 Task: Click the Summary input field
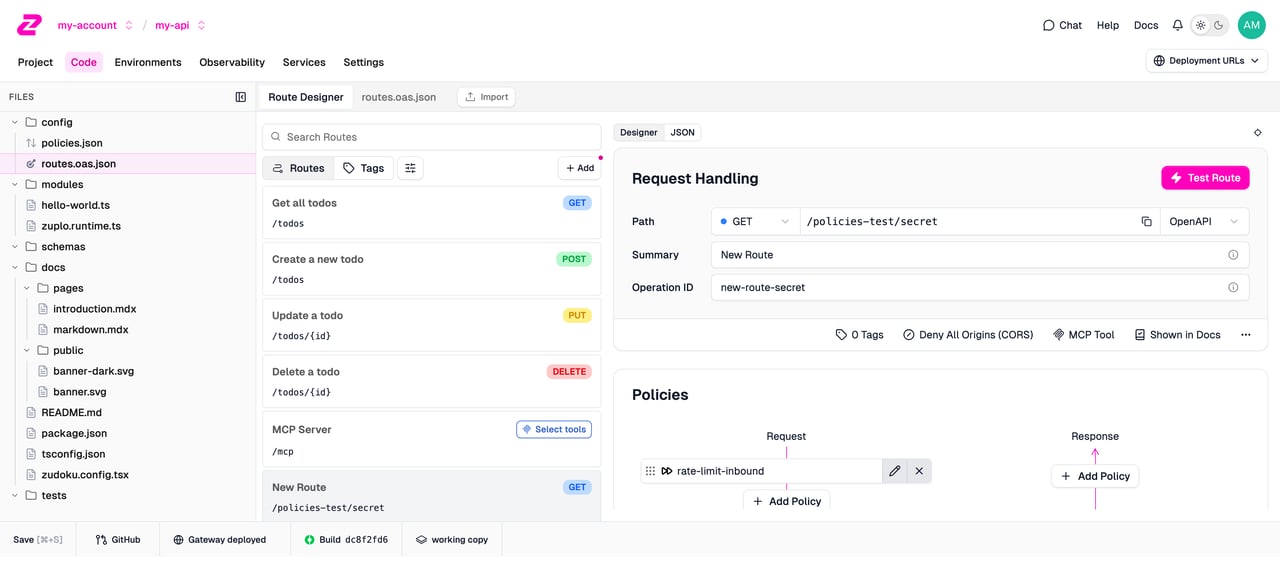pos(980,255)
